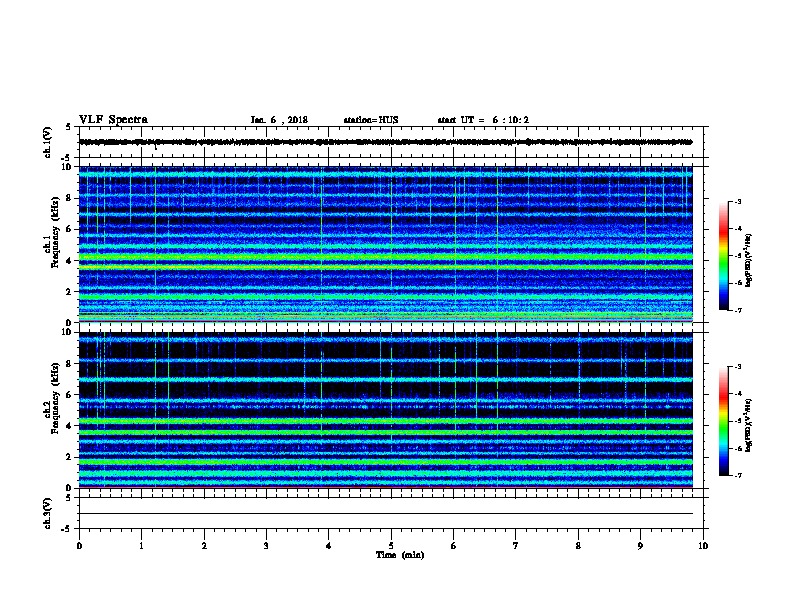Click the ch.1 frequency tick label "2"
This screenshot has height=612, width=792.
click(70, 291)
